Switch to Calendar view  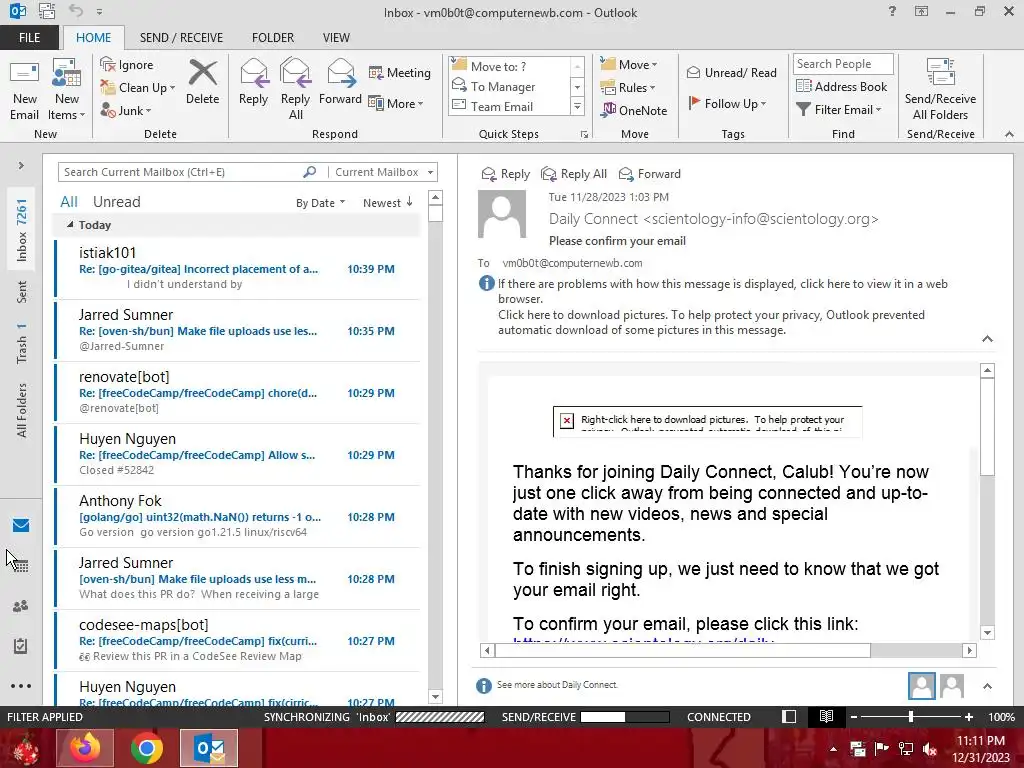(x=21, y=566)
